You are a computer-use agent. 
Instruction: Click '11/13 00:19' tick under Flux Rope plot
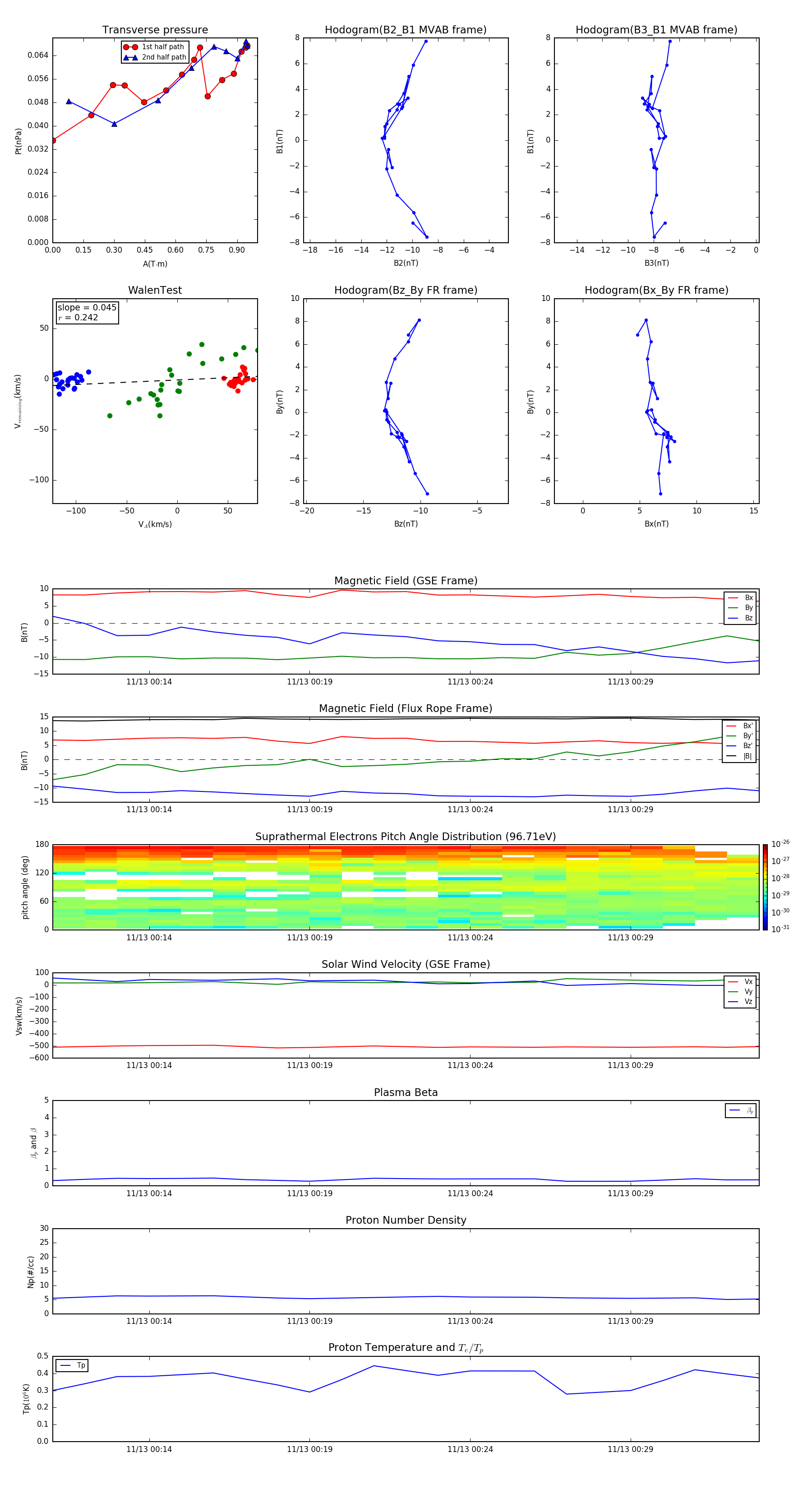tap(310, 809)
